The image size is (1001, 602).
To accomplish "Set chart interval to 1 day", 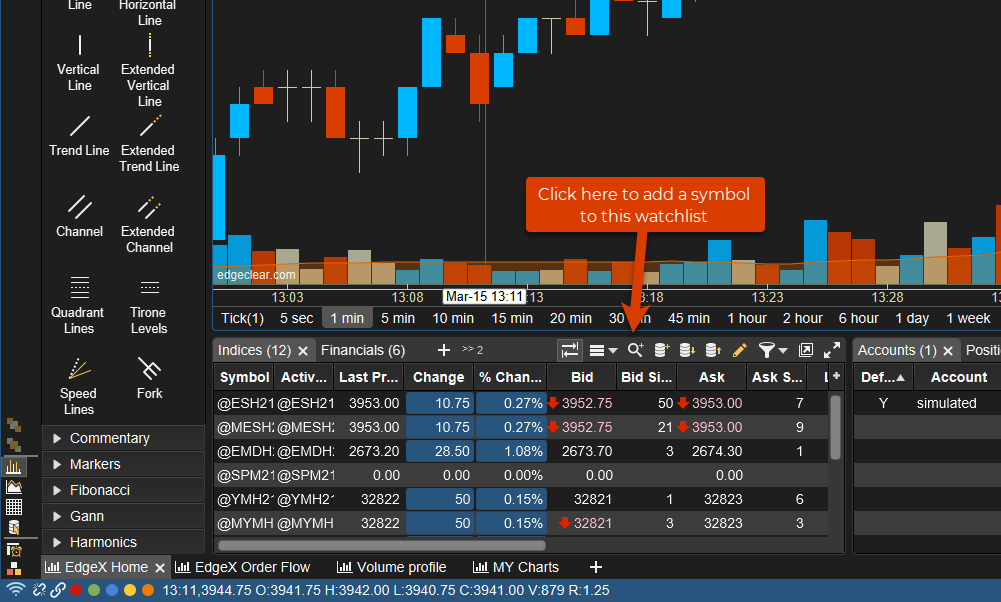I will click(912, 318).
